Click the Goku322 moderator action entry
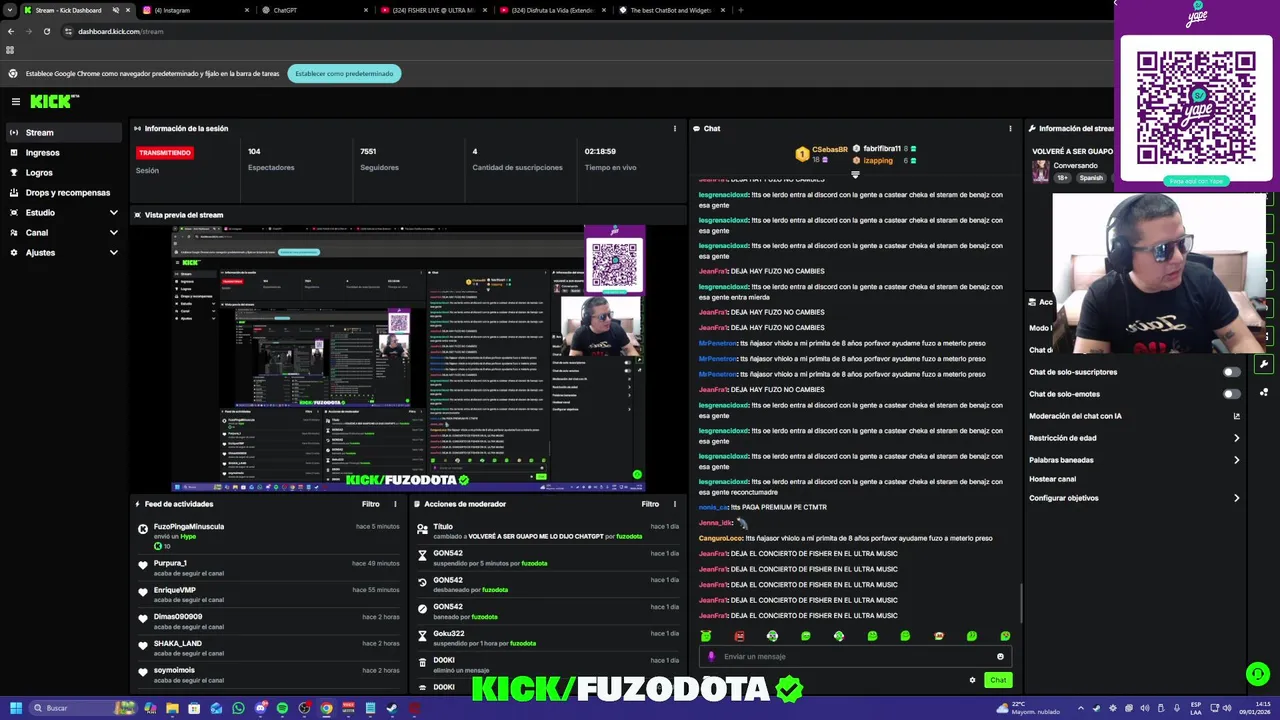This screenshot has height=720, width=1280. coord(548,638)
